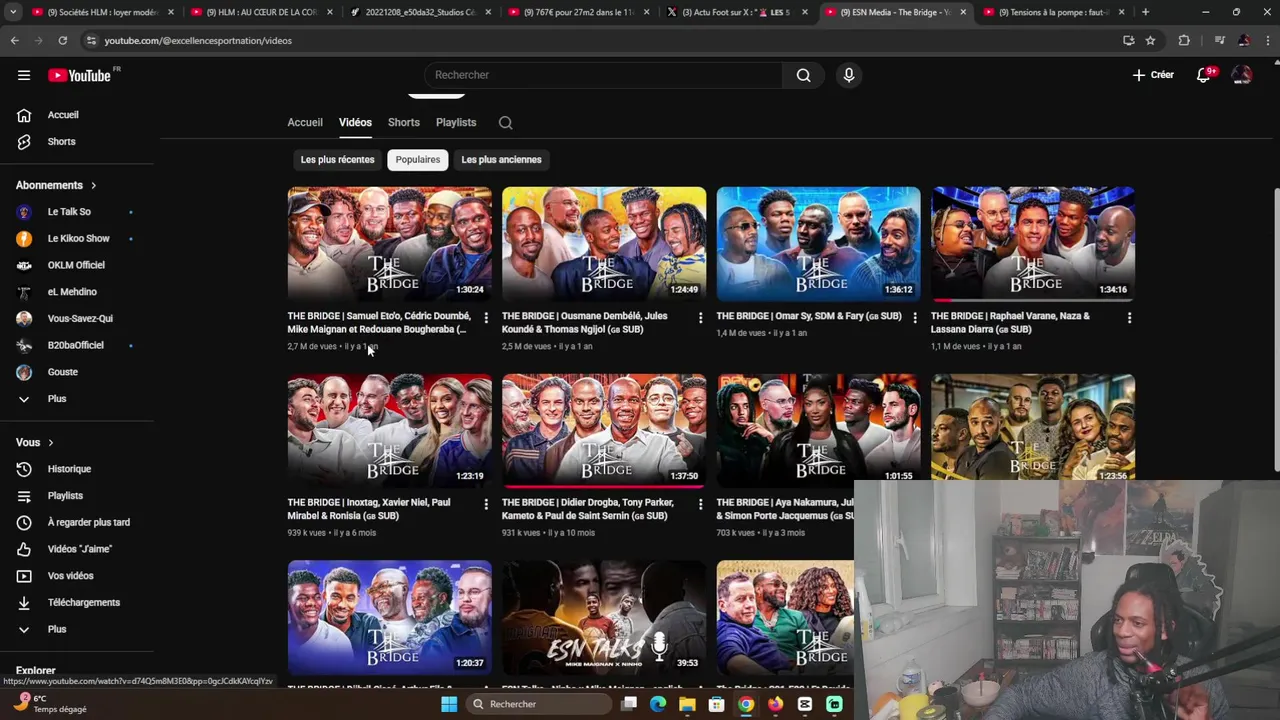
Task: Switch to ESN Media browser tab
Action: click(895, 12)
